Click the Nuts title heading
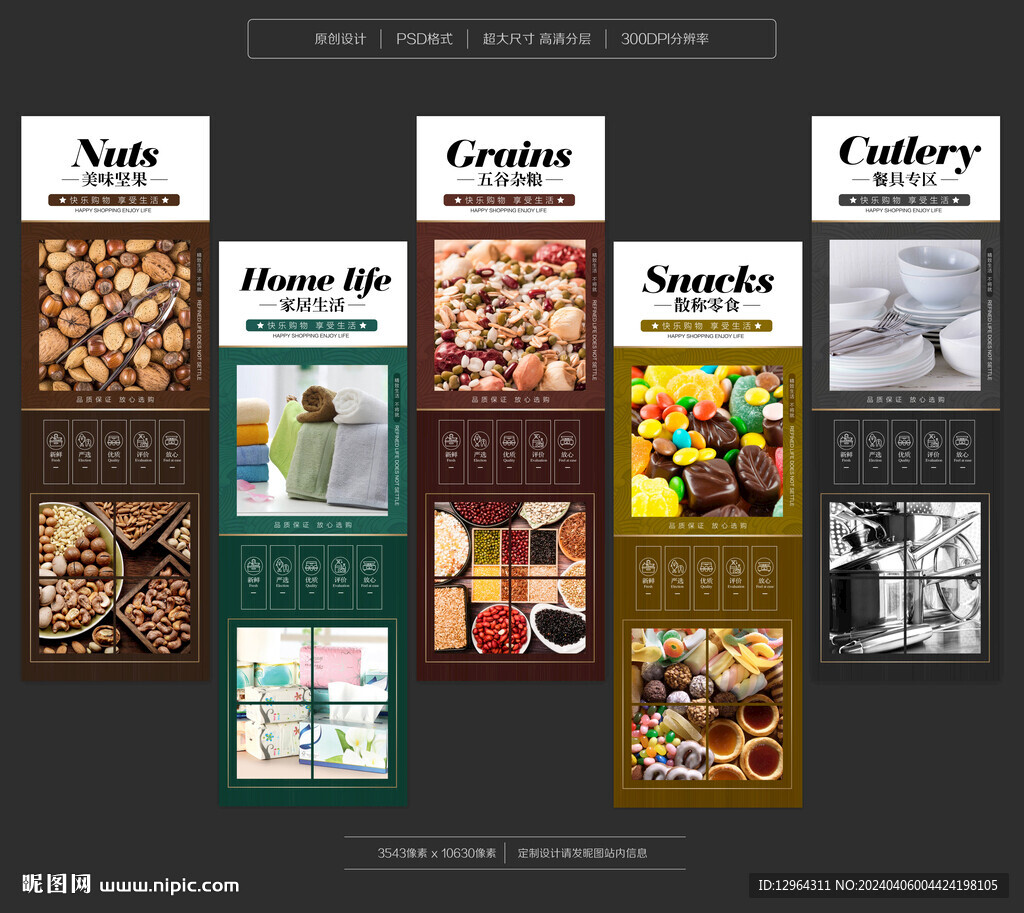This screenshot has height=913, width=1024. coord(115,153)
